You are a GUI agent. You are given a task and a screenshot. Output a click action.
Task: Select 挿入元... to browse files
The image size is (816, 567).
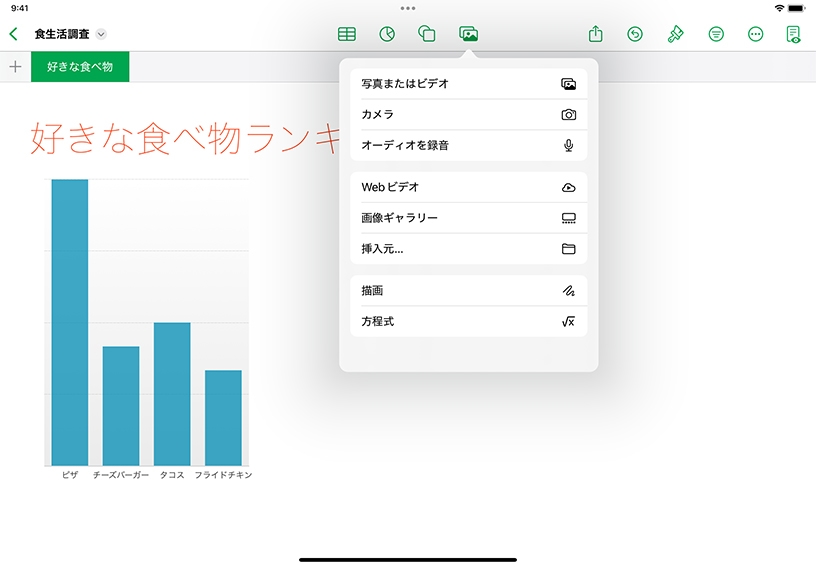click(468, 249)
